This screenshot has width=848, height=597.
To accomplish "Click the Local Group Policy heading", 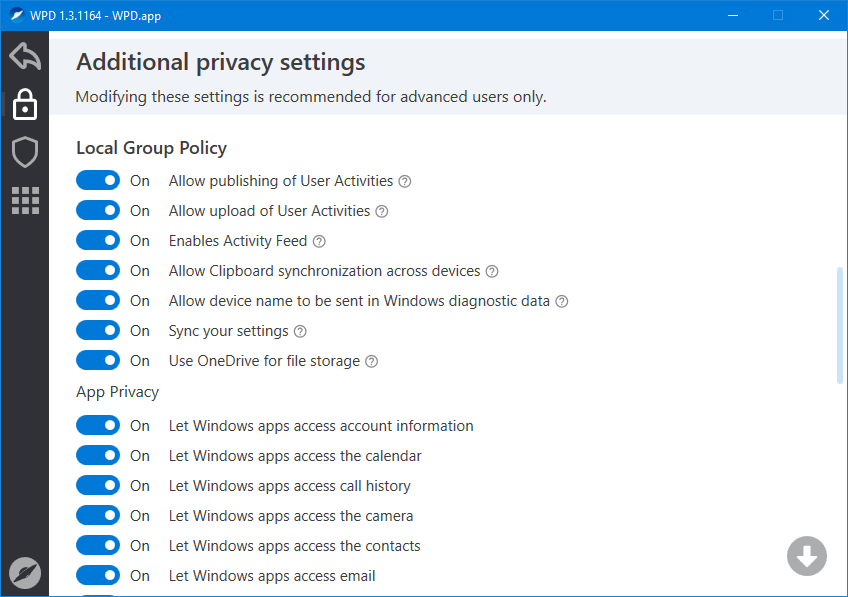I will (151, 148).
